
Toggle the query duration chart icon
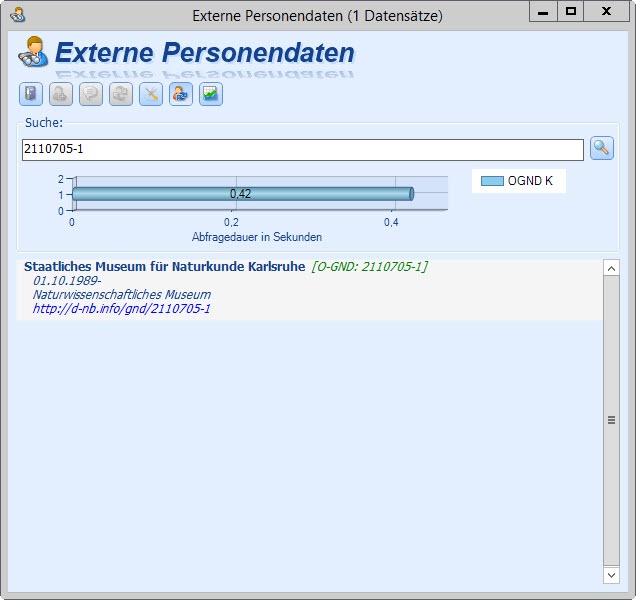tap(211, 94)
